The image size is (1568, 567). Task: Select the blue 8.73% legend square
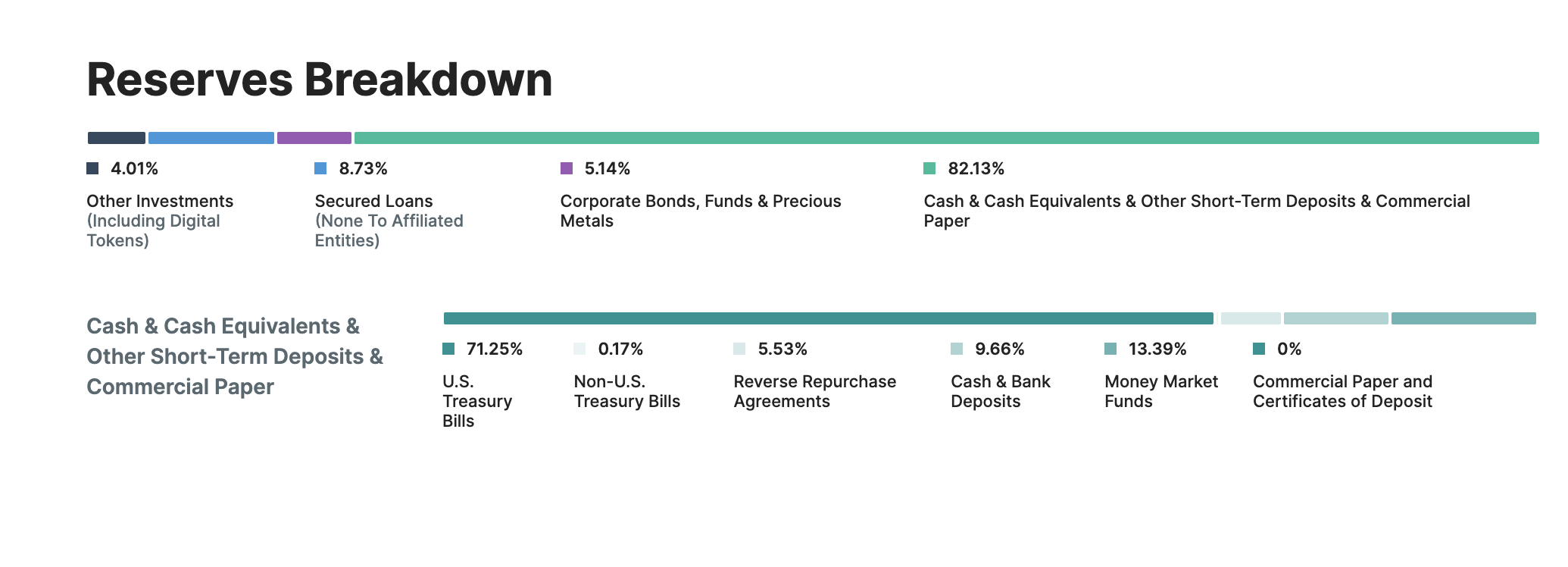(x=320, y=168)
